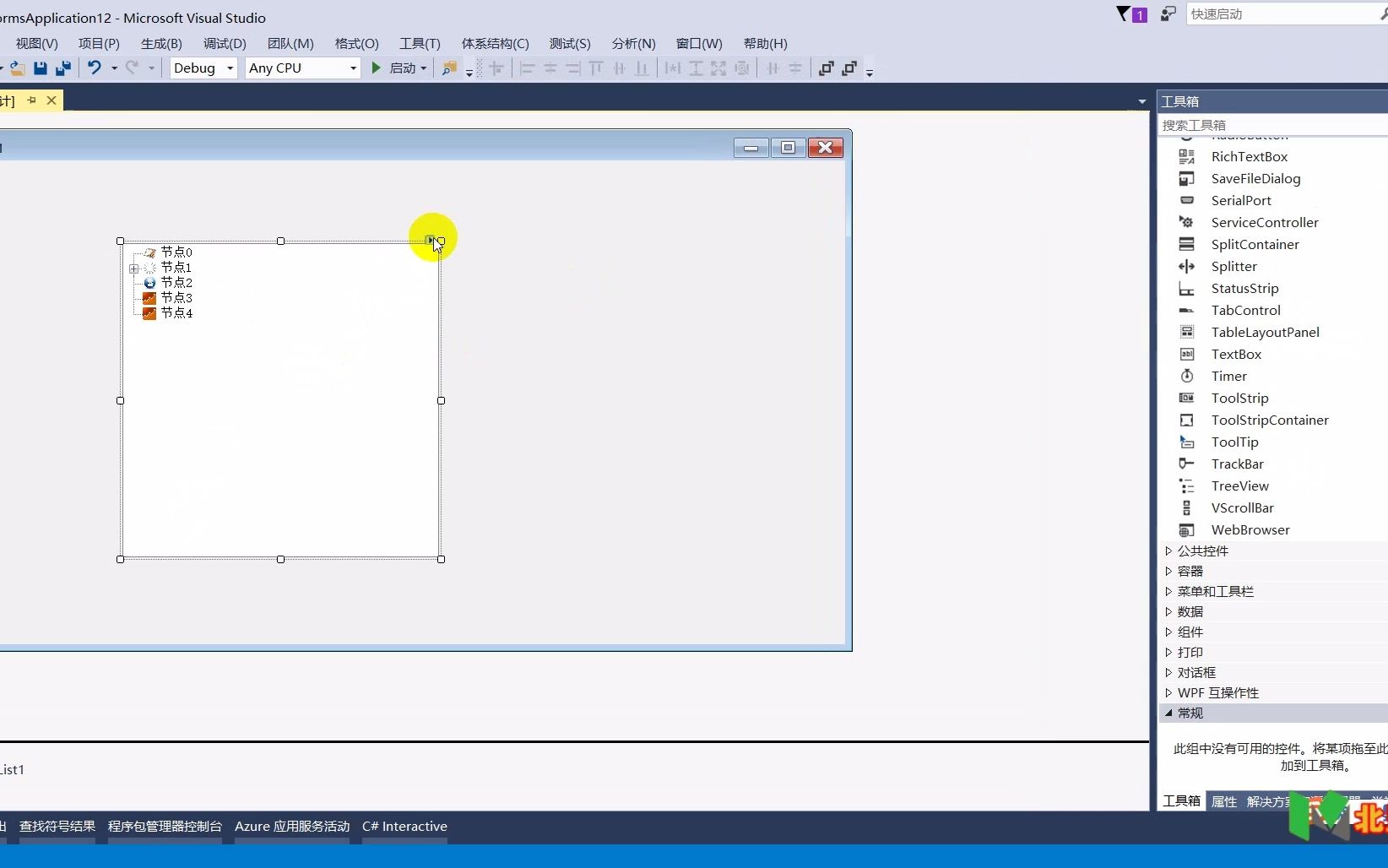The image size is (1388, 868).
Task: Open the document list dropdown arrow
Action: (1142, 101)
